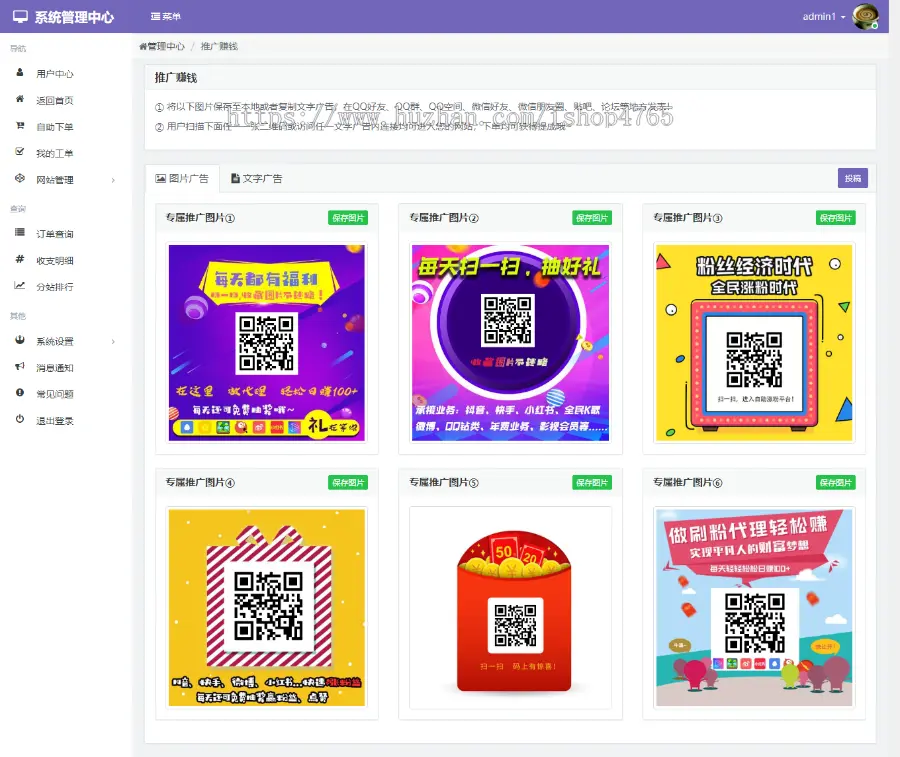Expand the 网站管理 submenu chevron
This screenshot has width=900, height=757.
tap(113, 180)
